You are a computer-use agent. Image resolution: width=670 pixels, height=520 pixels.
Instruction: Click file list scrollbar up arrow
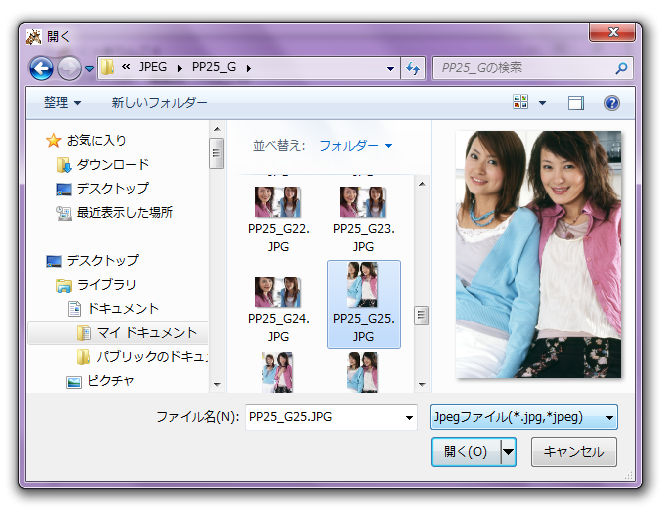[x=422, y=184]
